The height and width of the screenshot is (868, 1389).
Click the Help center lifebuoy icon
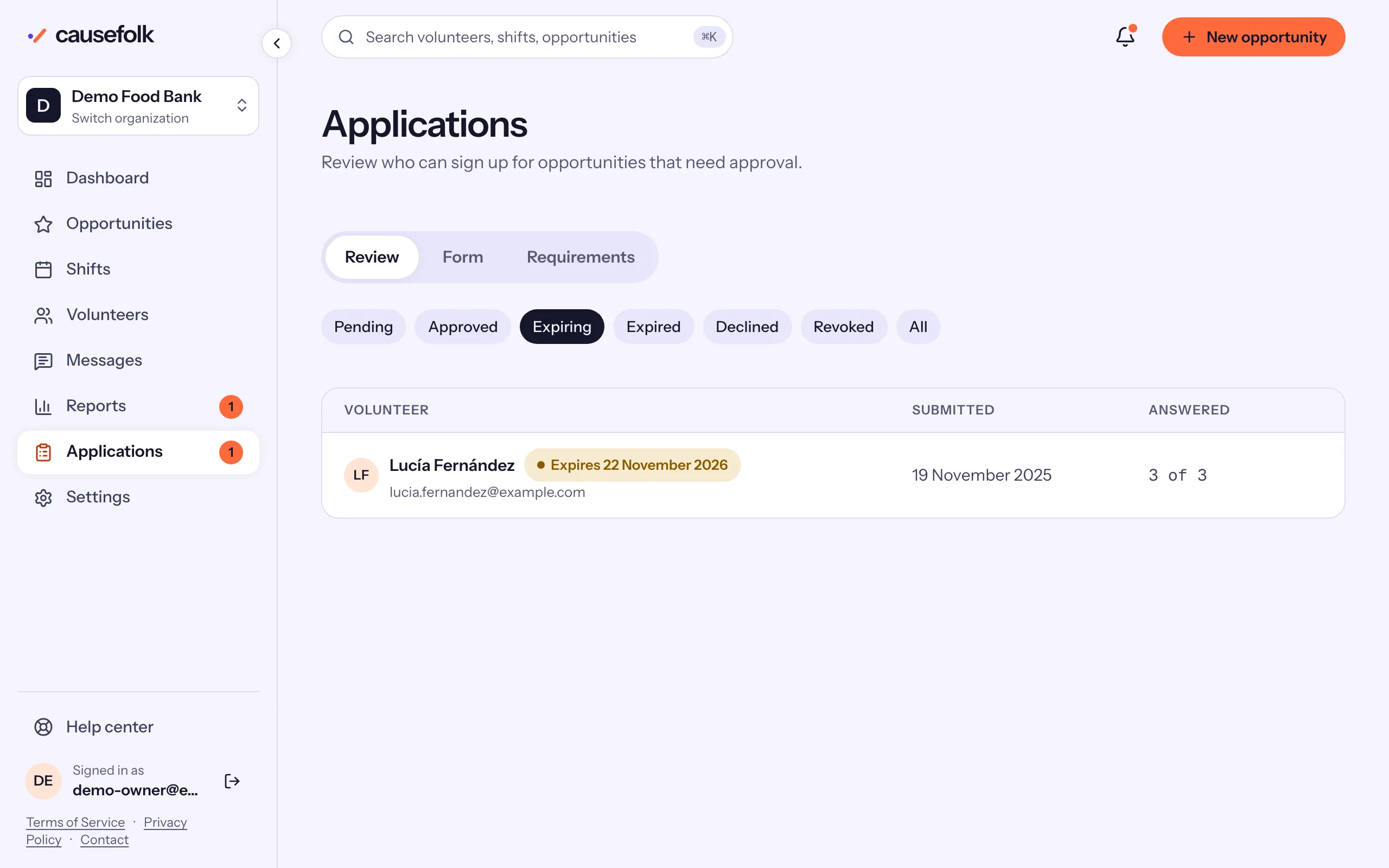(x=43, y=727)
